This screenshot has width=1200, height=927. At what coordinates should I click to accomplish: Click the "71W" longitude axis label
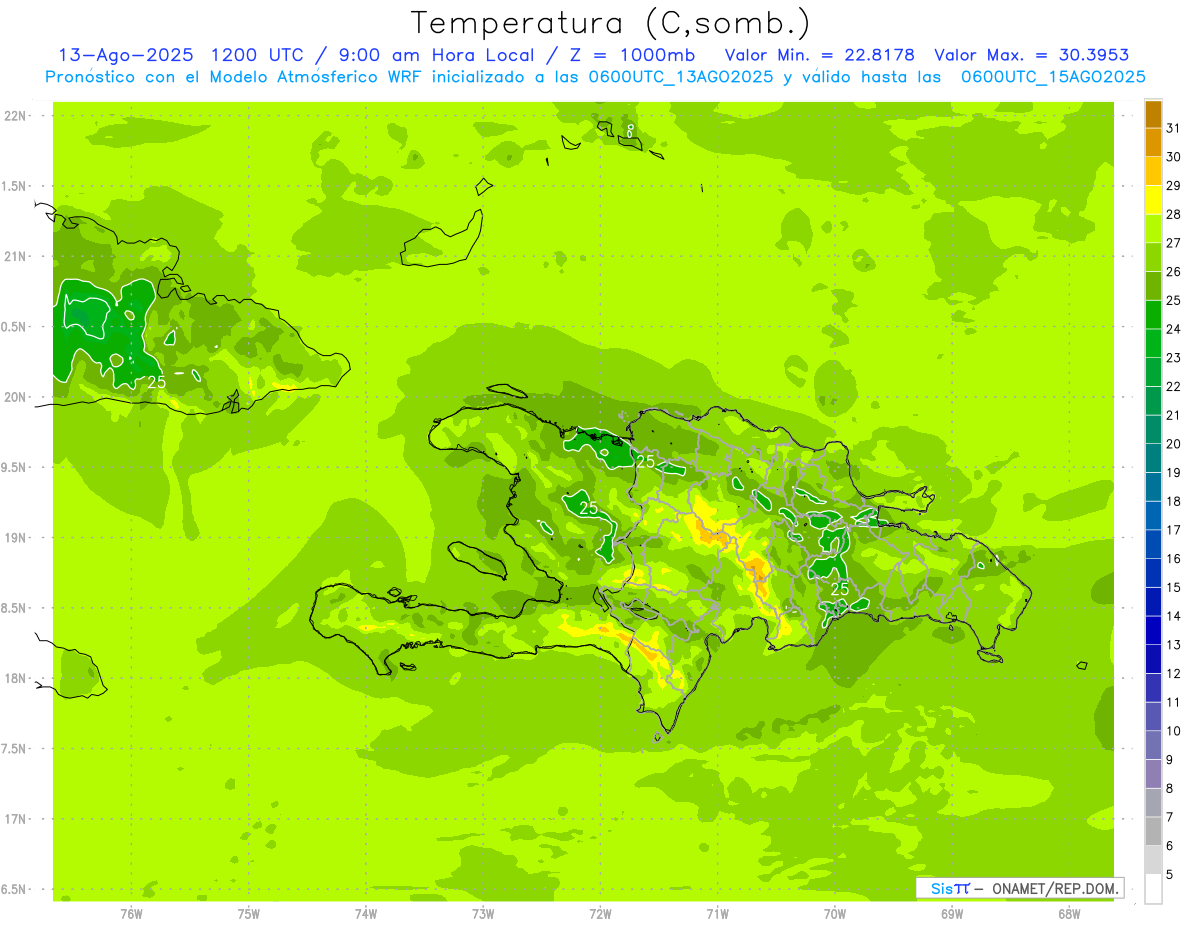717,914
